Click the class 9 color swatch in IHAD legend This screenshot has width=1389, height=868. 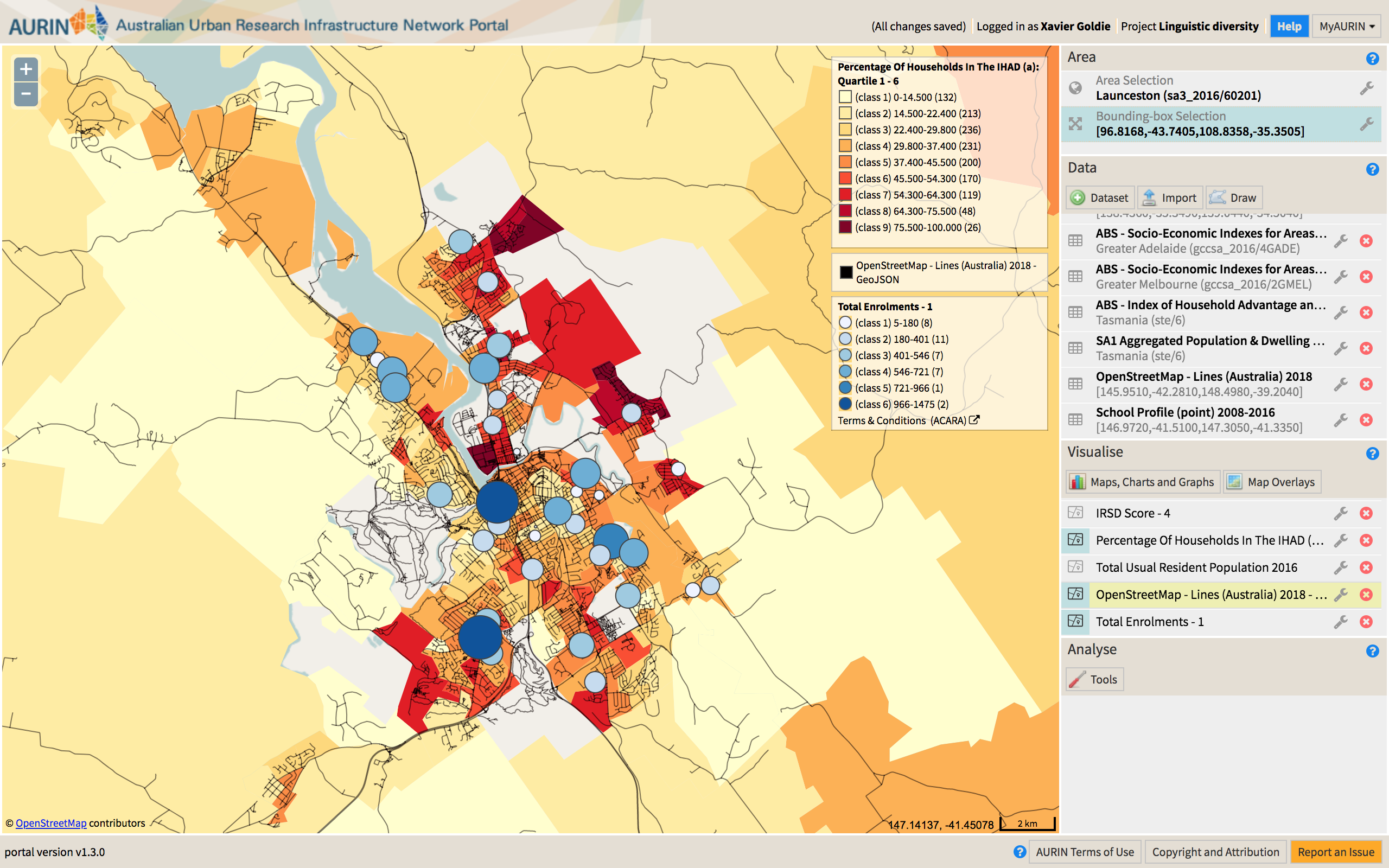844,227
